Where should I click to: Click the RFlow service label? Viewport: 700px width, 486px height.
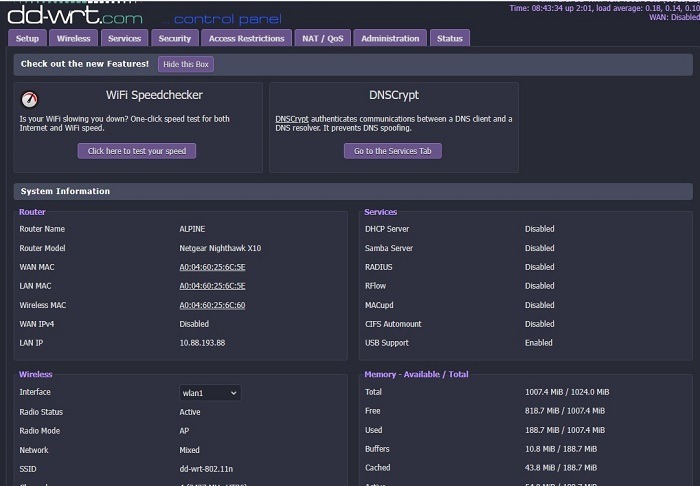[x=375, y=286]
